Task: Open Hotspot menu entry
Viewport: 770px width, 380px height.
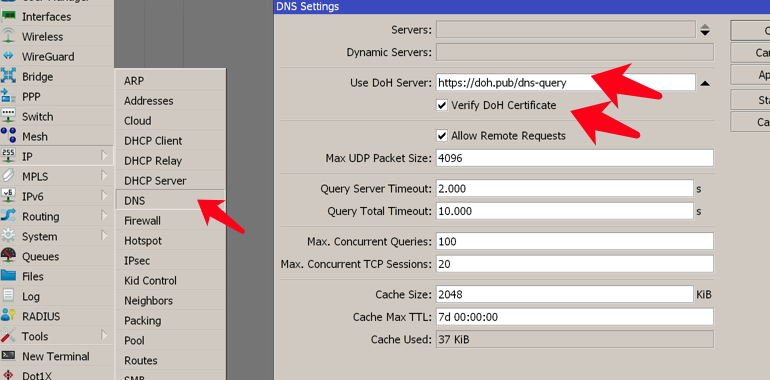Action: coord(170,241)
